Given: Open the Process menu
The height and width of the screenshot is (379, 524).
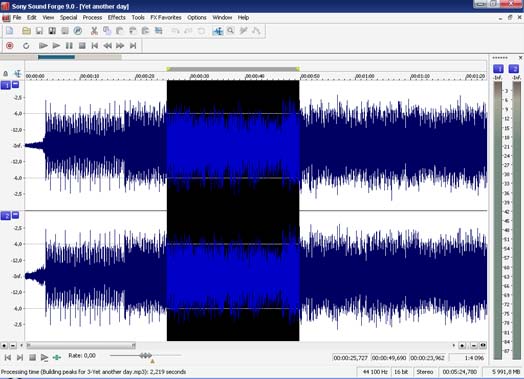Looking at the screenshot, I should tap(92, 18).
